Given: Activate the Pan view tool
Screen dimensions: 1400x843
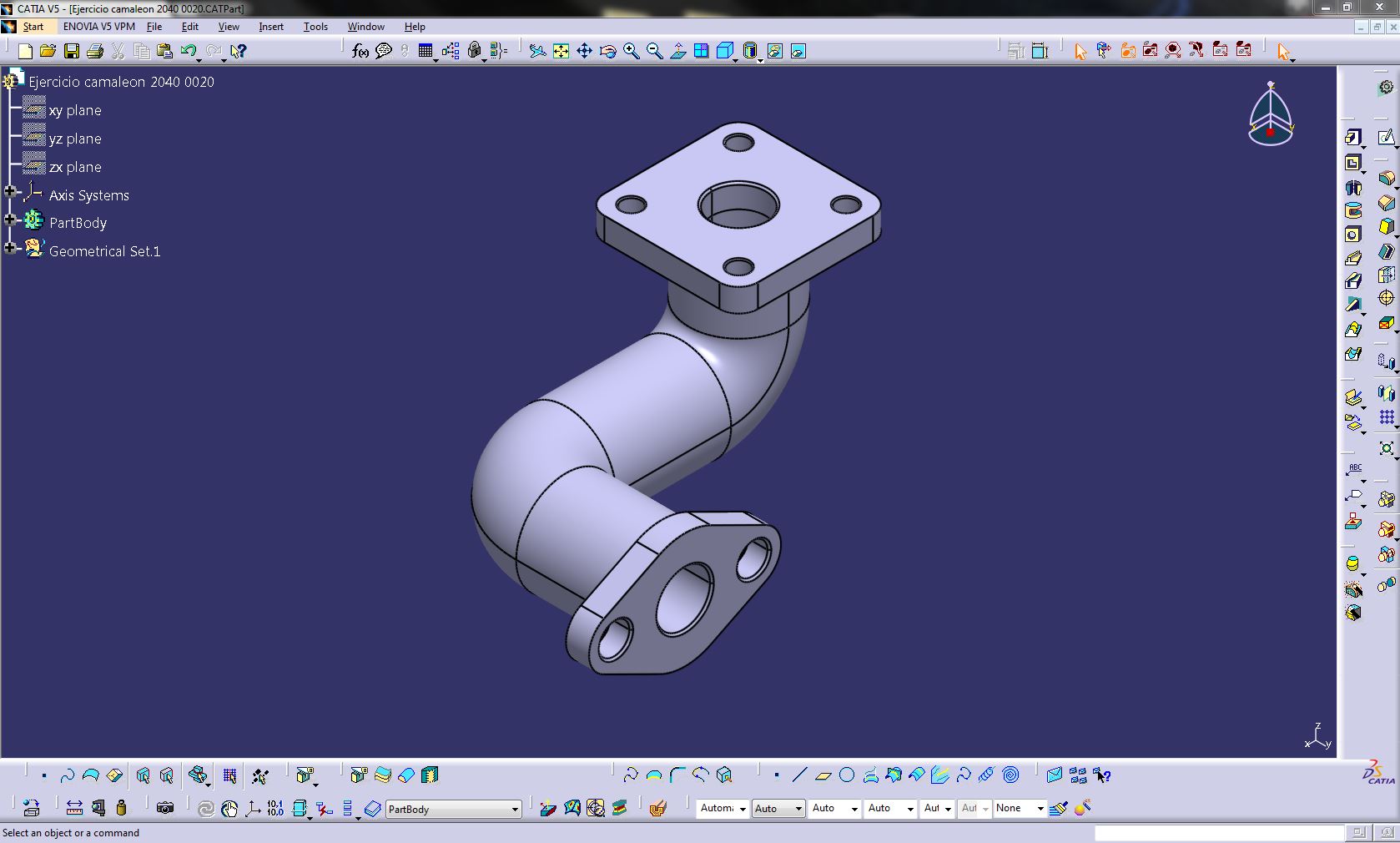Looking at the screenshot, I should 584,51.
